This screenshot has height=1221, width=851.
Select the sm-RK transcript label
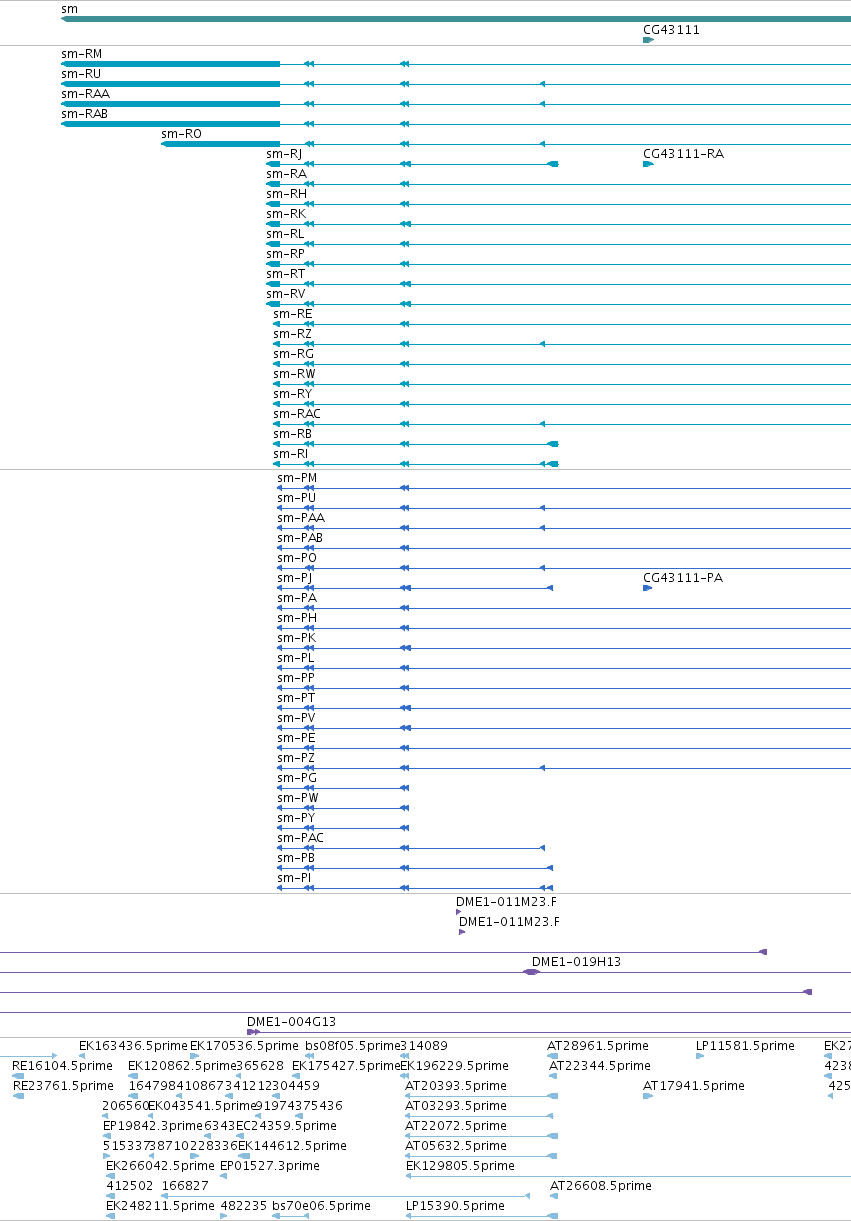pyautogui.click(x=286, y=214)
